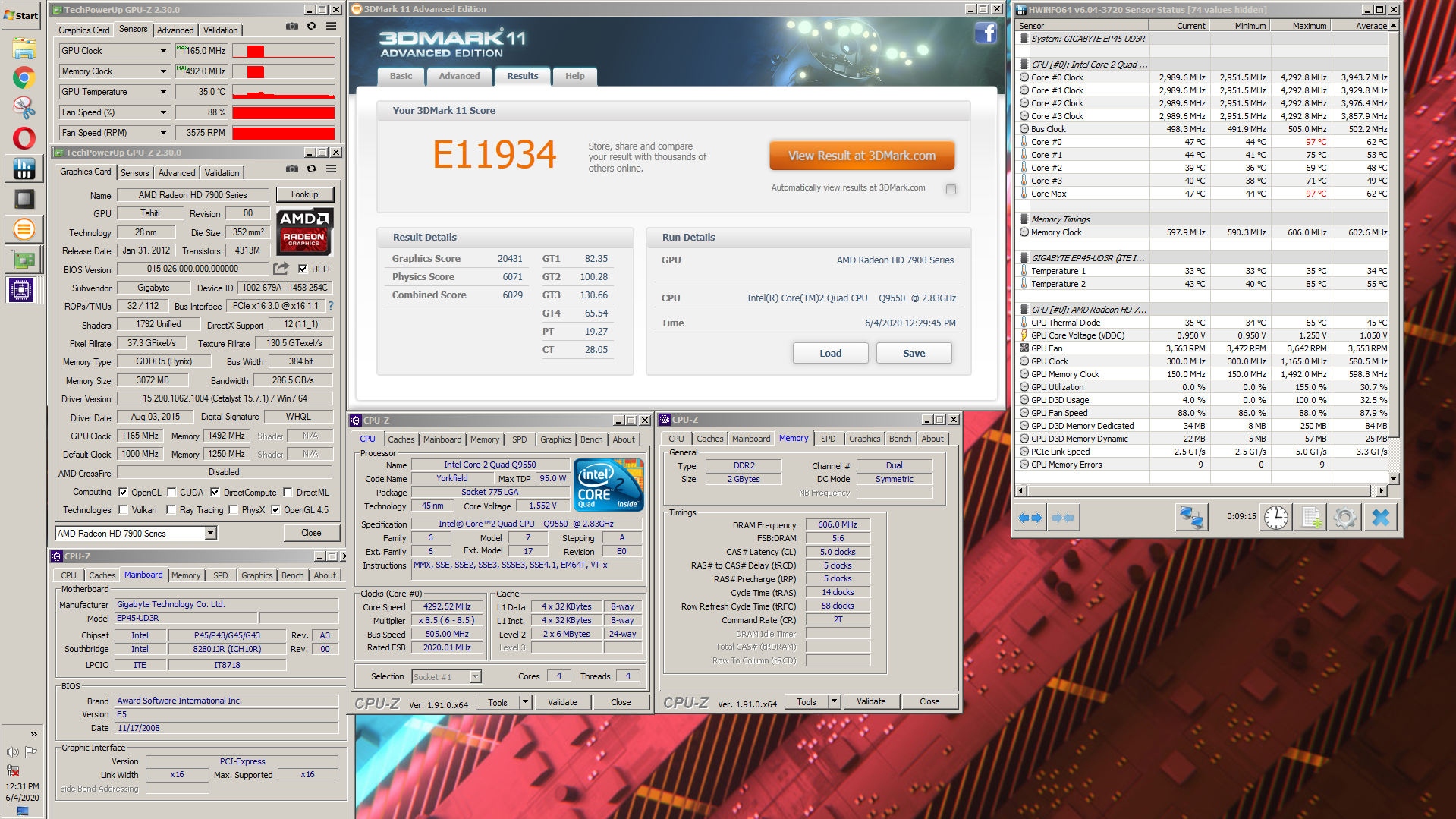Viewport: 1456px width, 819px height.
Task: Open the Socket #1 selection dropdown
Action: [475, 677]
